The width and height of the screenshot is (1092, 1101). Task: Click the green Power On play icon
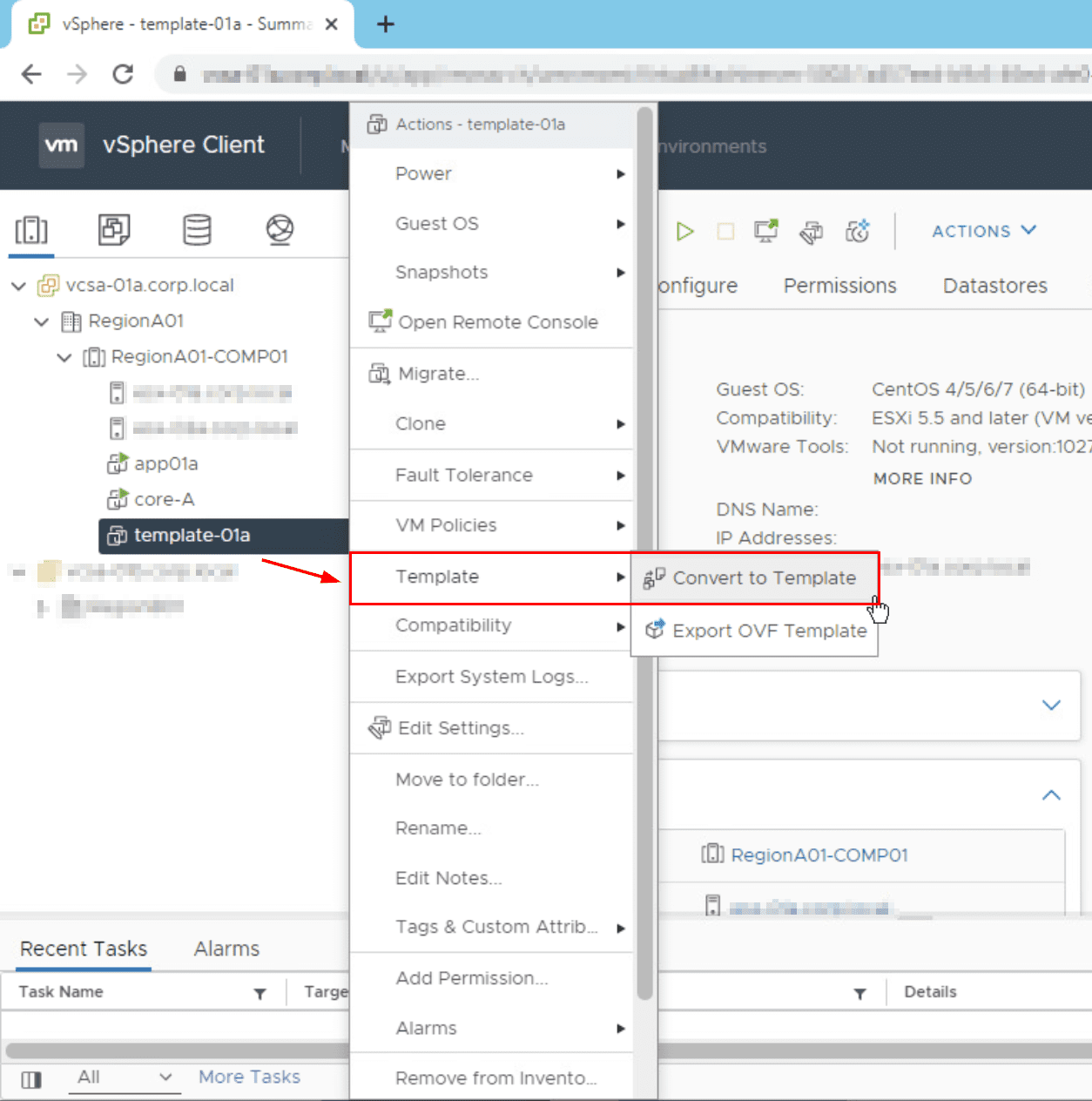point(684,231)
